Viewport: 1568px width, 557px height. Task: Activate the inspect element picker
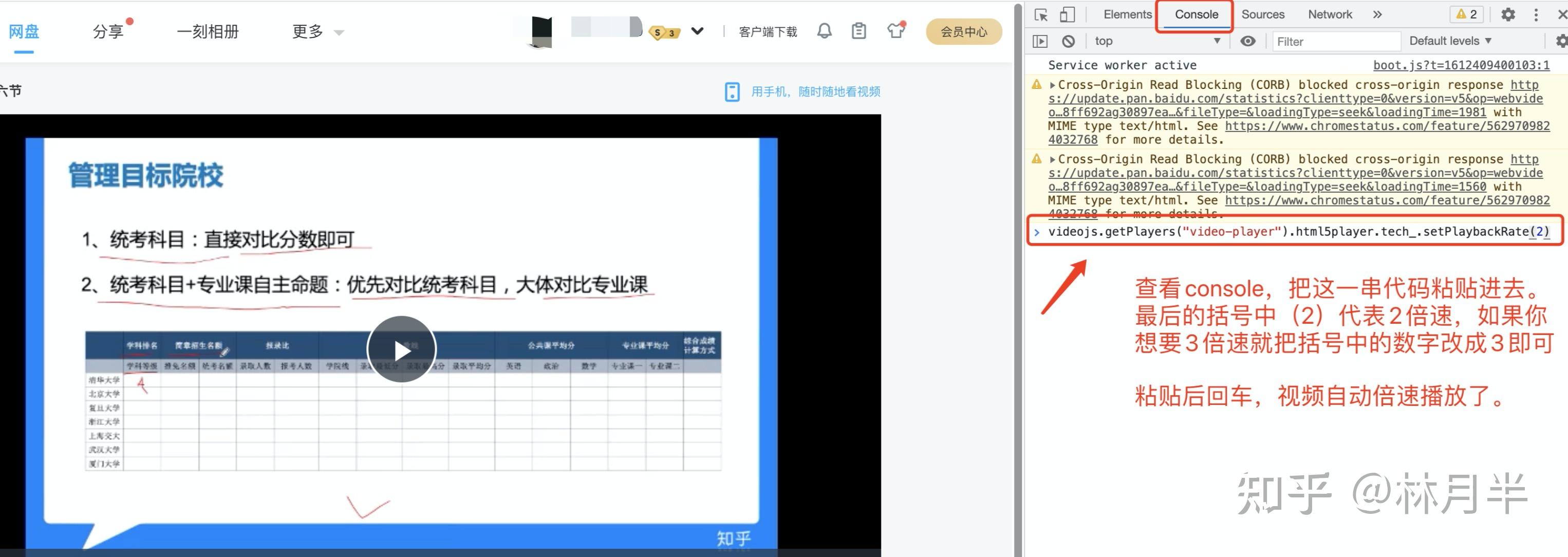(x=1041, y=14)
